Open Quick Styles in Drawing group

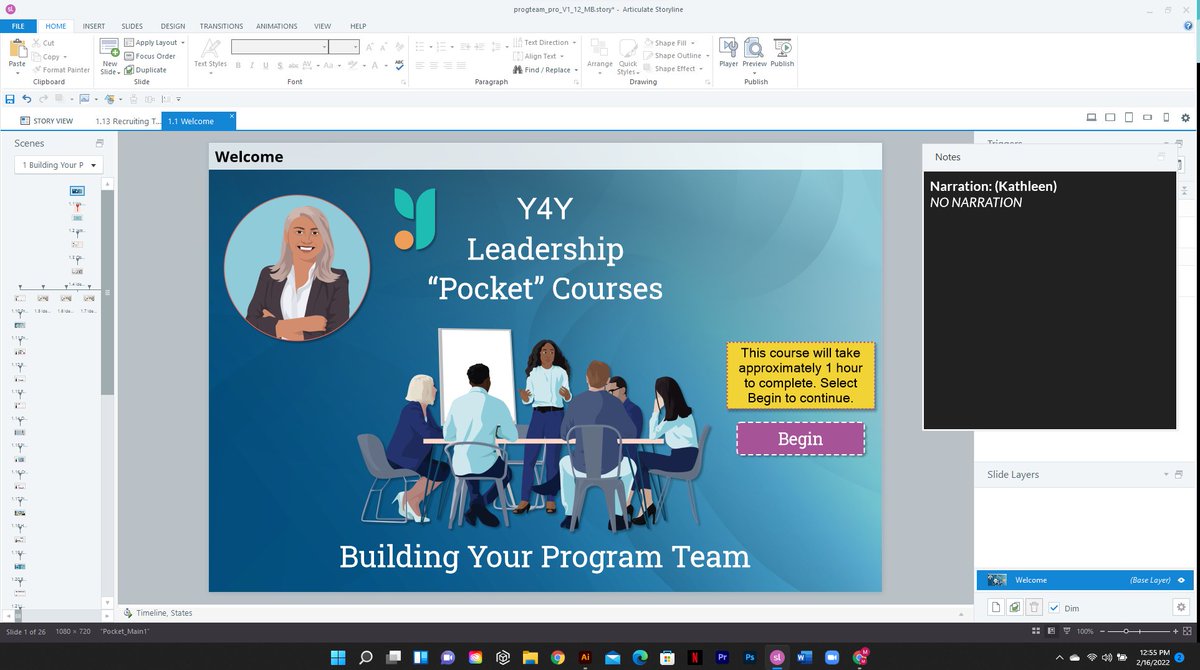click(x=628, y=56)
